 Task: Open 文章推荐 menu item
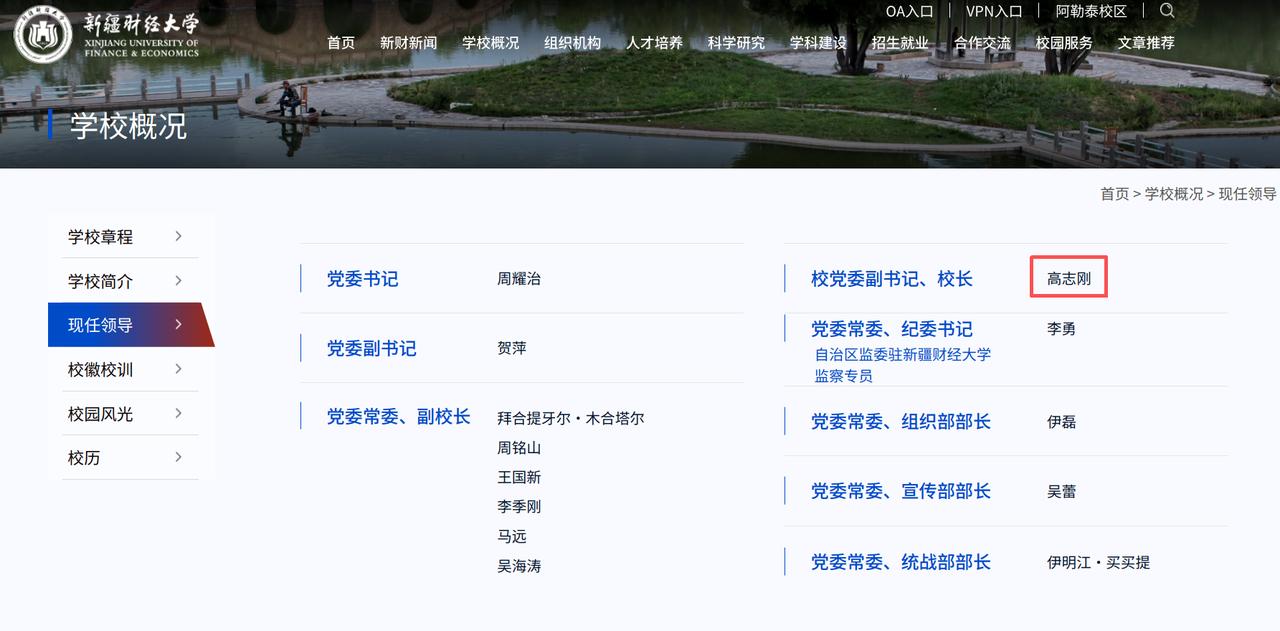coord(1146,43)
